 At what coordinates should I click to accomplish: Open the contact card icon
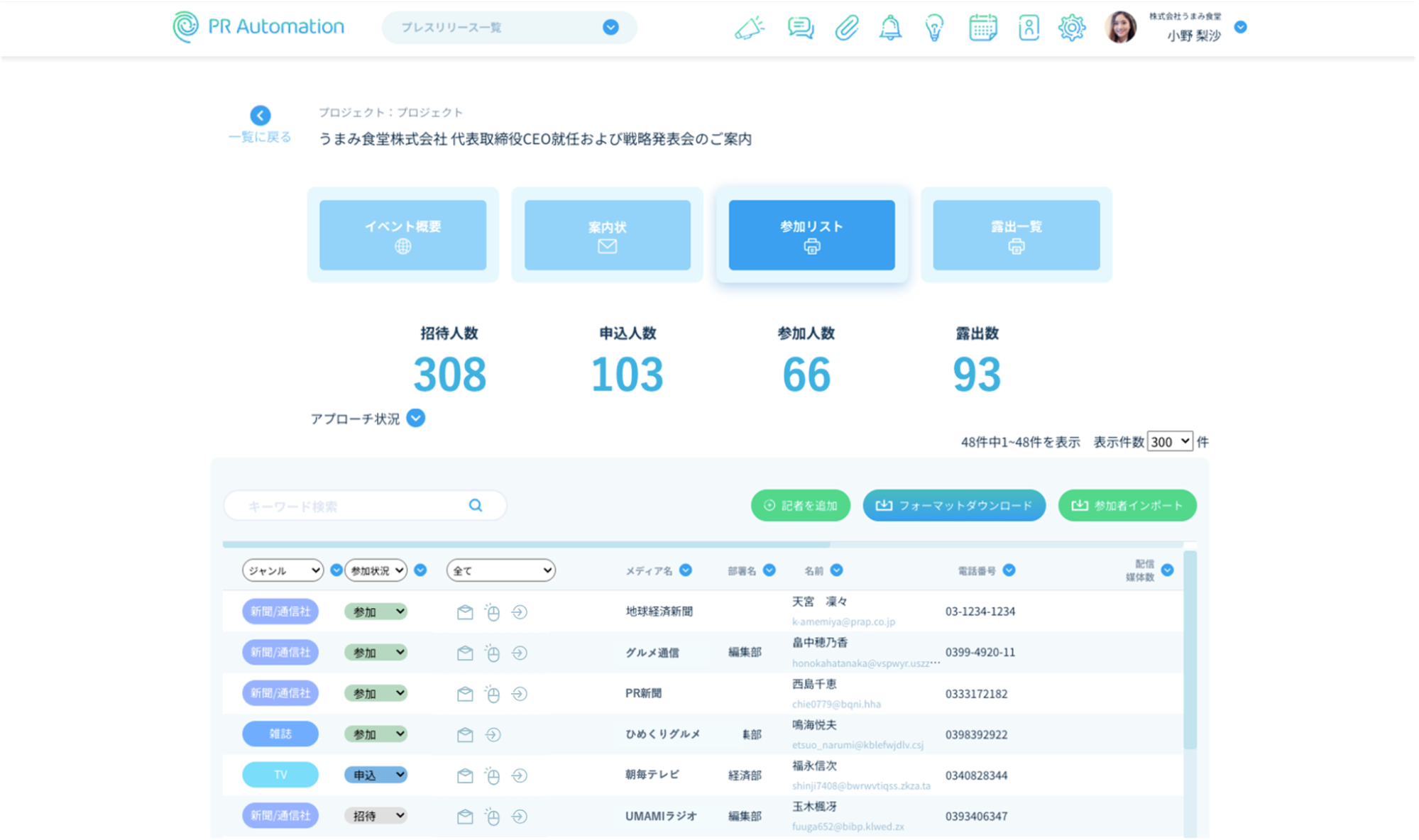pos(1029,28)
